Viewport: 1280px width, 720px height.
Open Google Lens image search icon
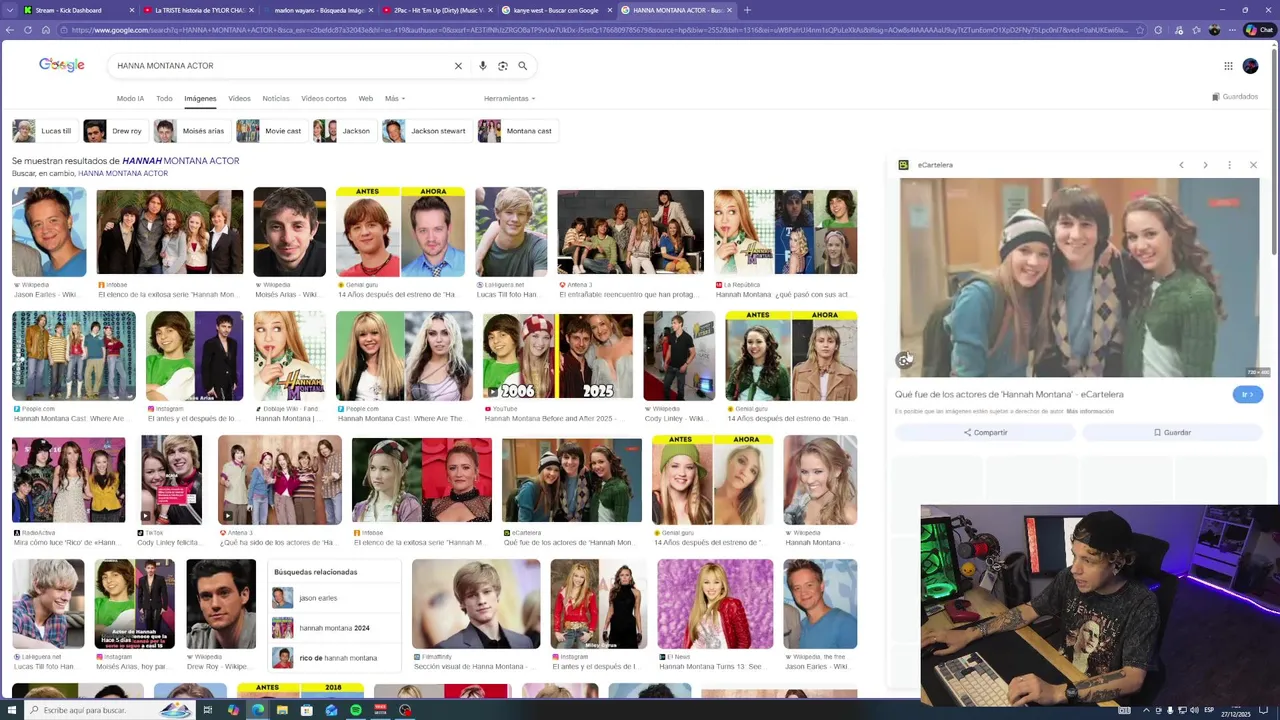point(502,66)
